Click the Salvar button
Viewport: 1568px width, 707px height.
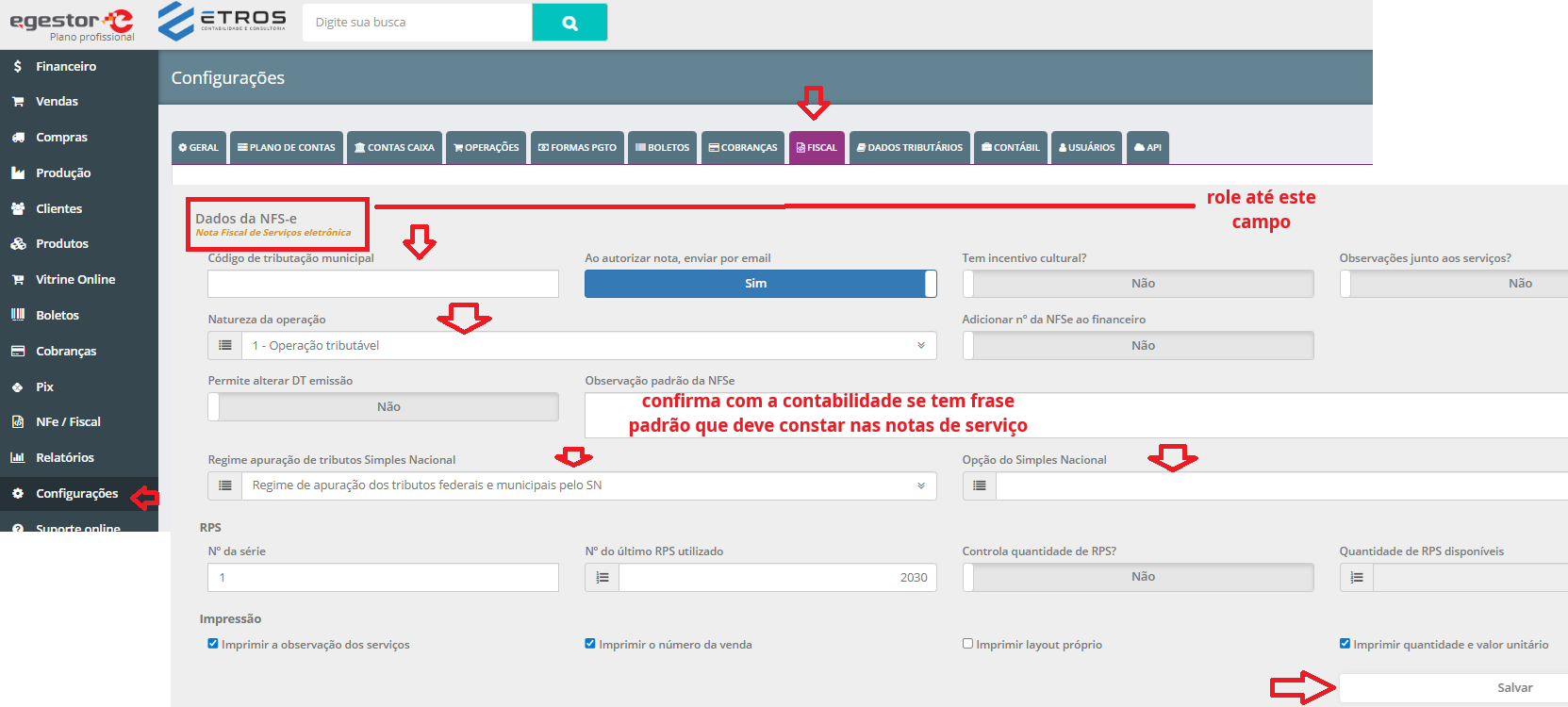point(1454,687)
